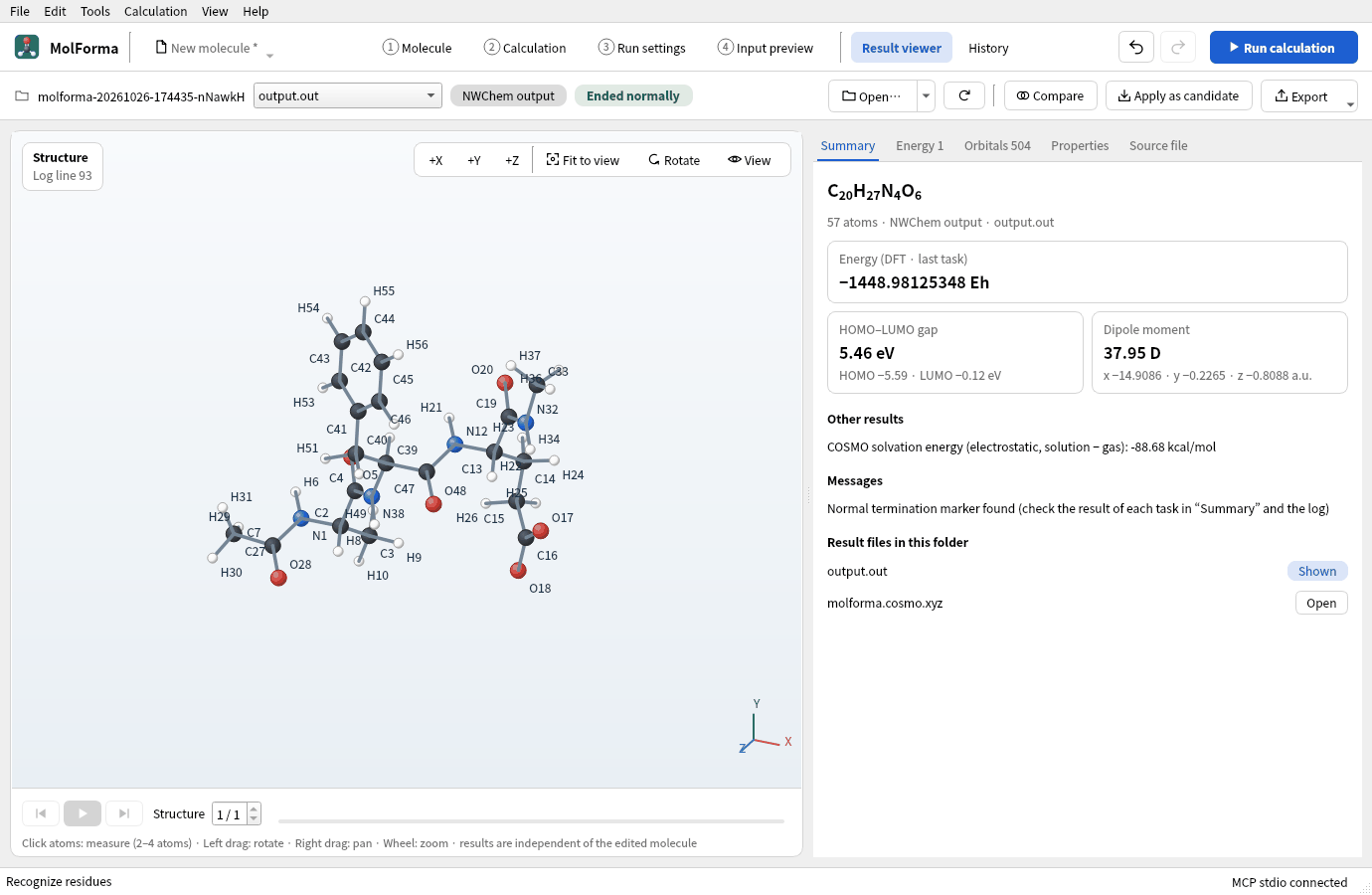Click the Run calculation button
This screenshot has height=895, width=1372.
(x=1284, y=48)
